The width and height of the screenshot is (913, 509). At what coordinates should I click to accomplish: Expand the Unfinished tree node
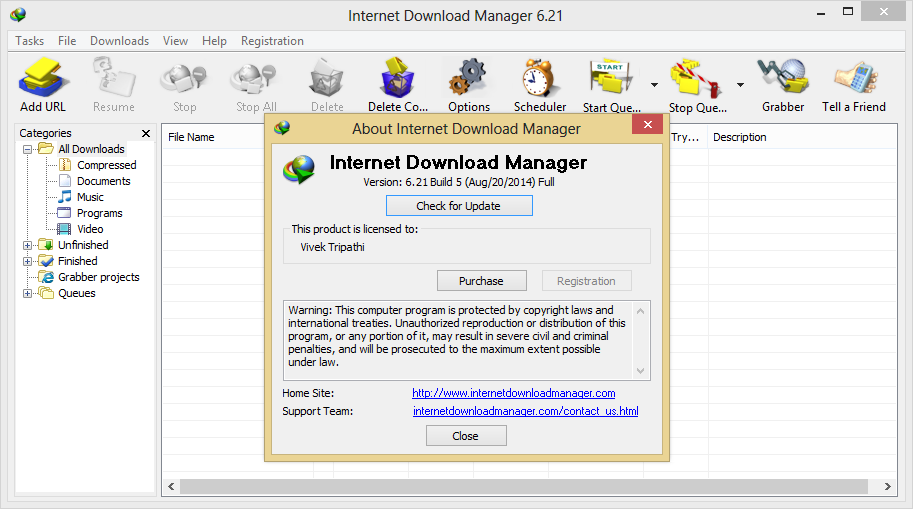[27, 246]
